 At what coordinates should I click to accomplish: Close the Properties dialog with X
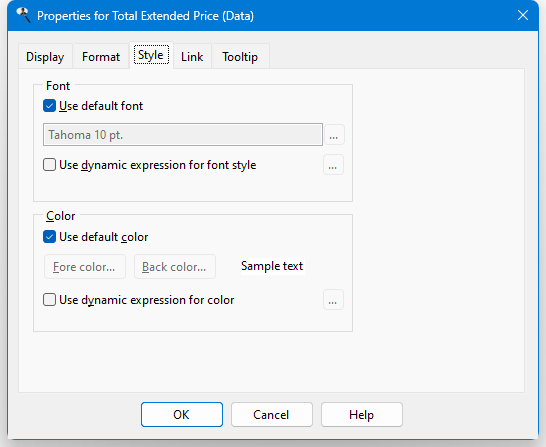pos(523,15)
